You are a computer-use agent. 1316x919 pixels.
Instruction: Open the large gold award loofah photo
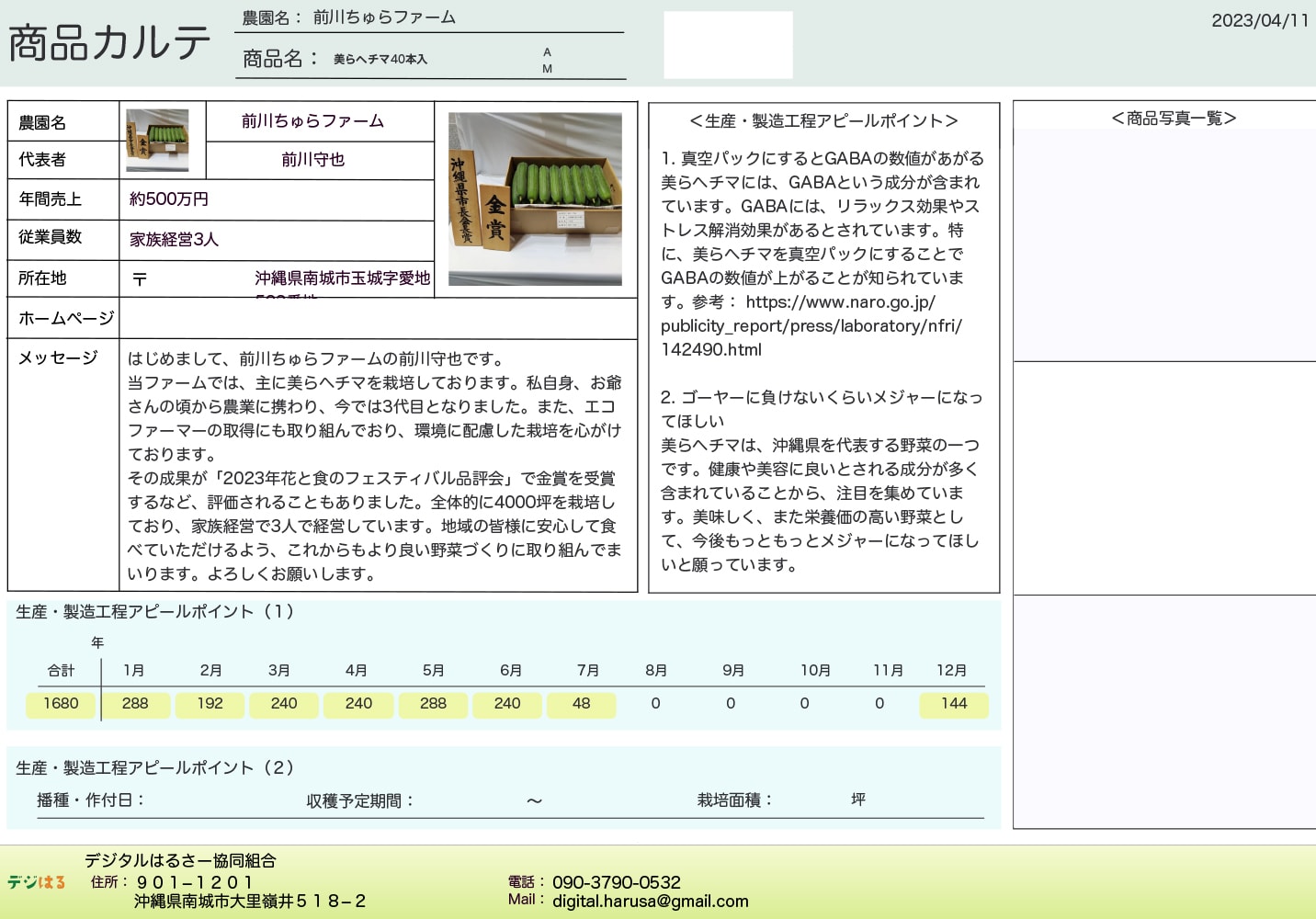tap(535, 199)
